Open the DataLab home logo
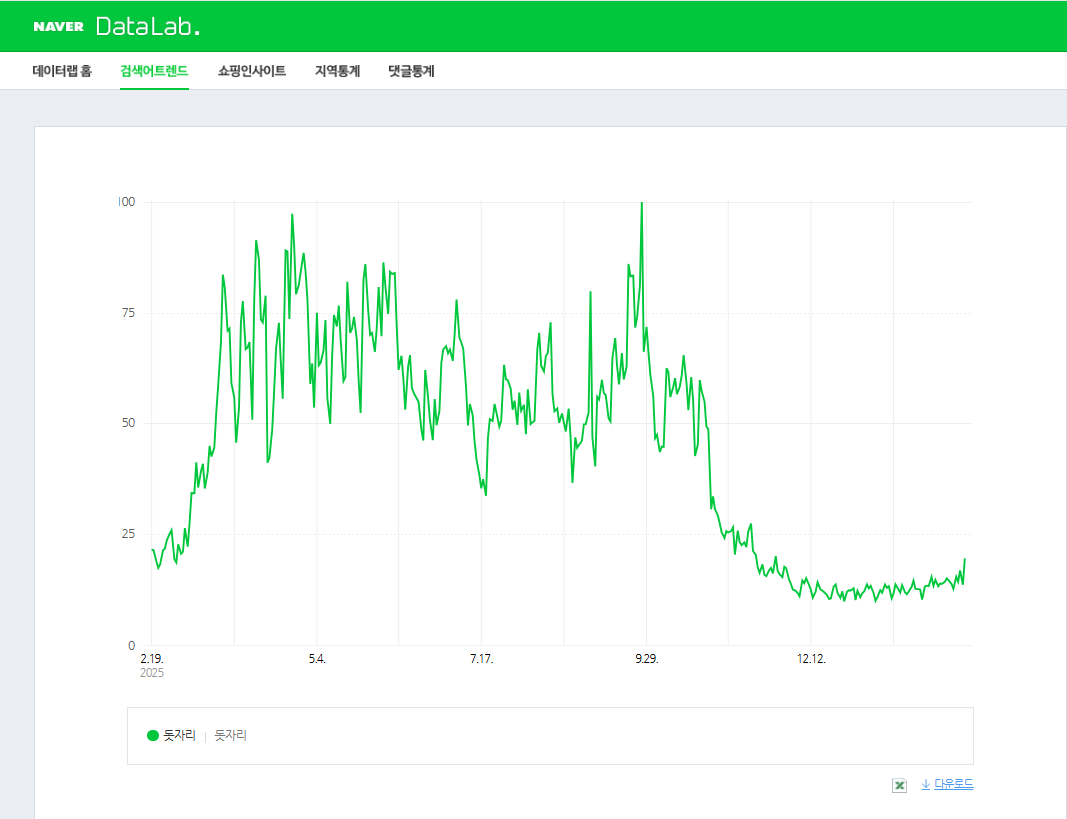1067x819 pixels. coord(148,26)
